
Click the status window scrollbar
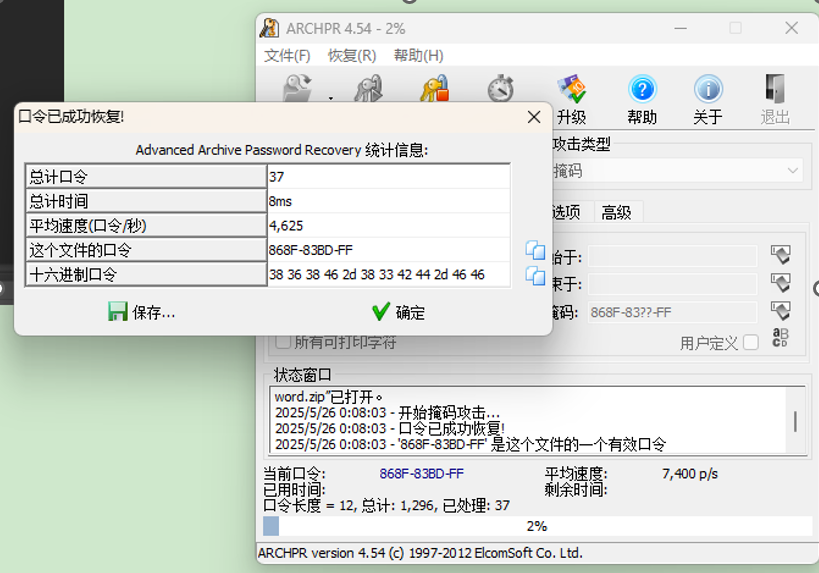(795, 421)
